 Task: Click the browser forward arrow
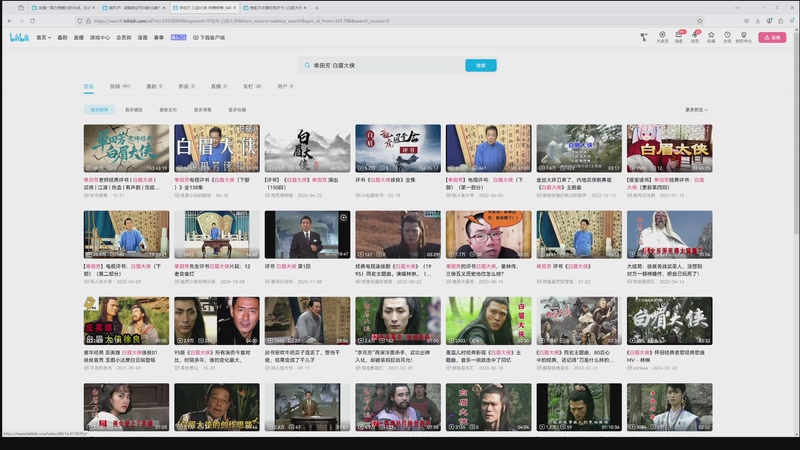tap(21, 21)
